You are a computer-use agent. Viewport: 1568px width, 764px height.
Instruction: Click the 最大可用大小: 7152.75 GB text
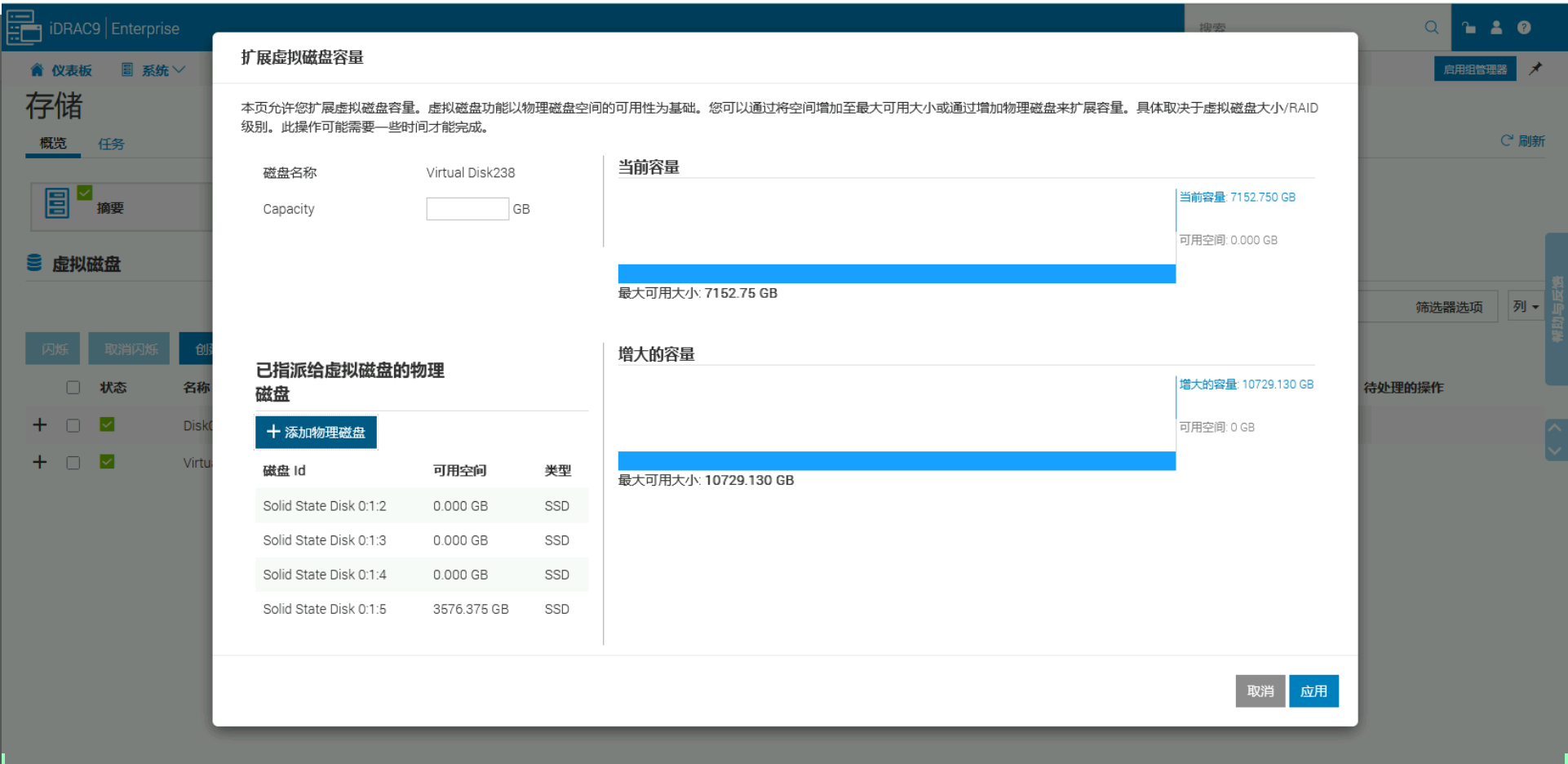698,293
